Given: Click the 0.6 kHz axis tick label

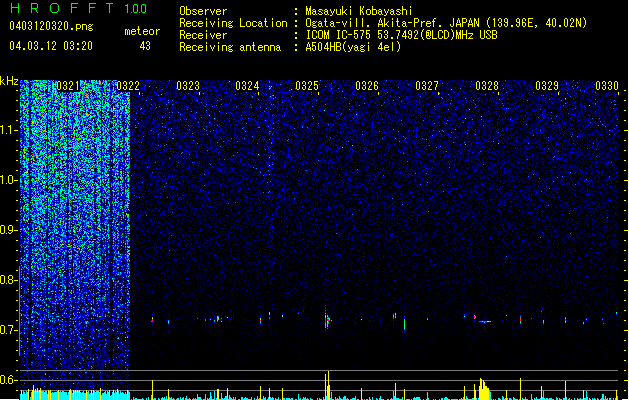Looking at the screenshot, I should click(9, 380).
